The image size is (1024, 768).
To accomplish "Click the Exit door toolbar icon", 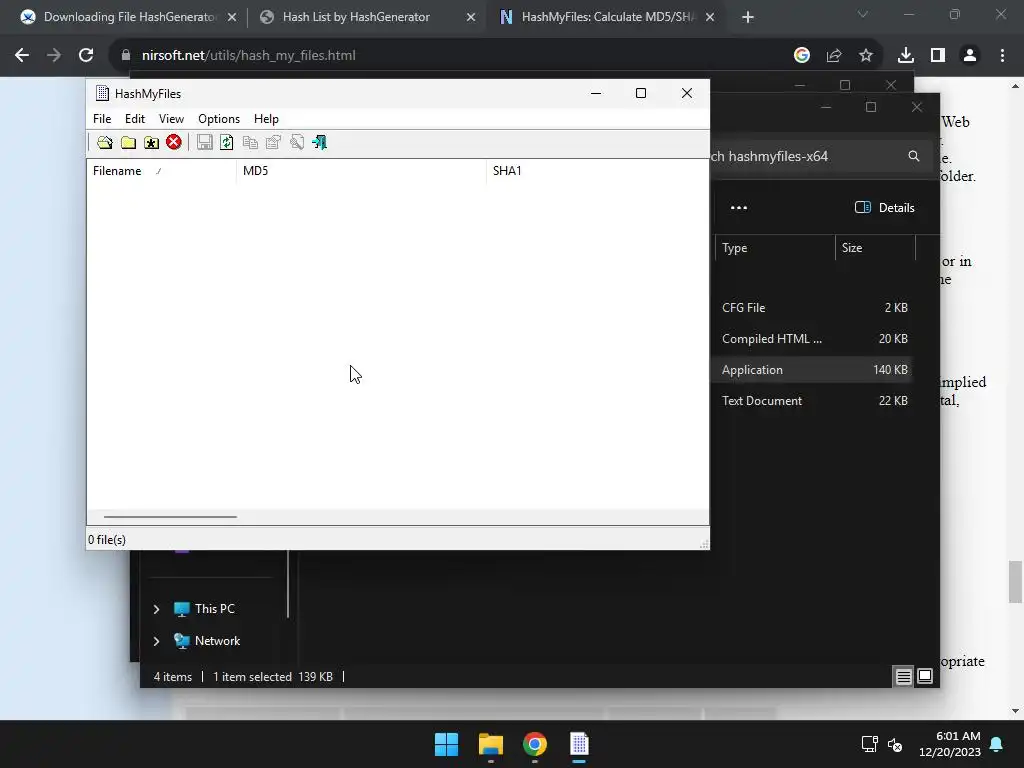I will click(319, 142).
